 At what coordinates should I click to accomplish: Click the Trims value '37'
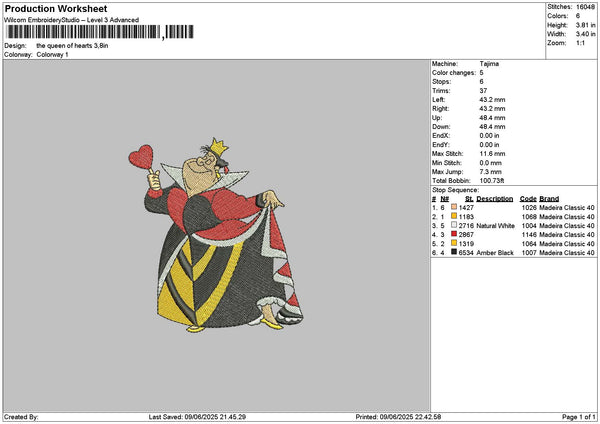pos(483,91)
